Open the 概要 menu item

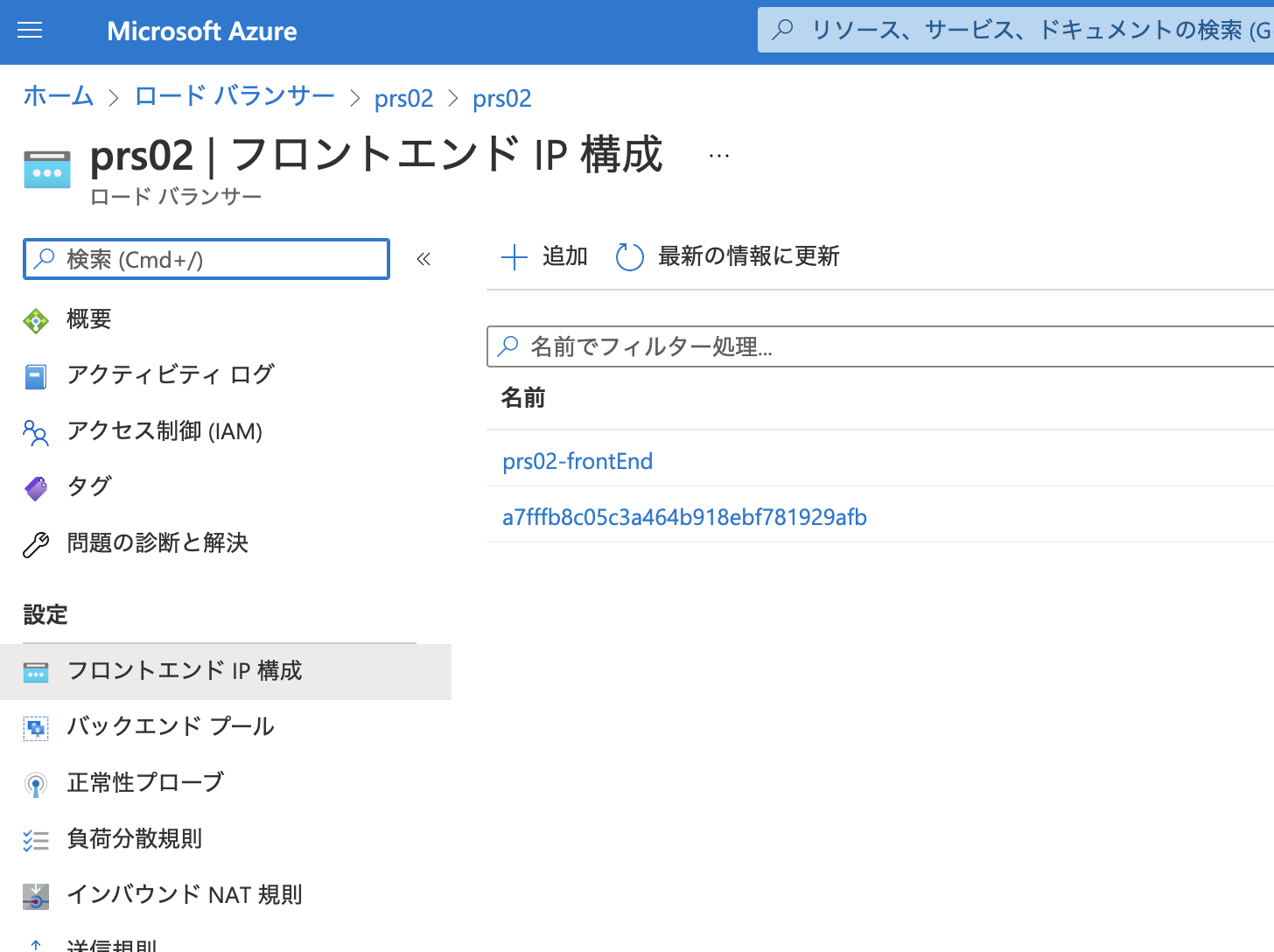click(x=89, y=318)
